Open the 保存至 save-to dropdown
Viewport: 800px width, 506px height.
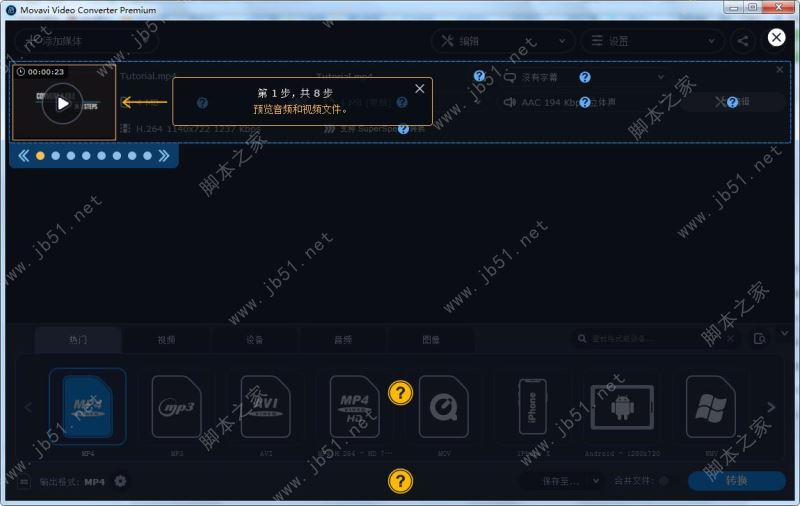pyautogui.click(x=562, y=481)
